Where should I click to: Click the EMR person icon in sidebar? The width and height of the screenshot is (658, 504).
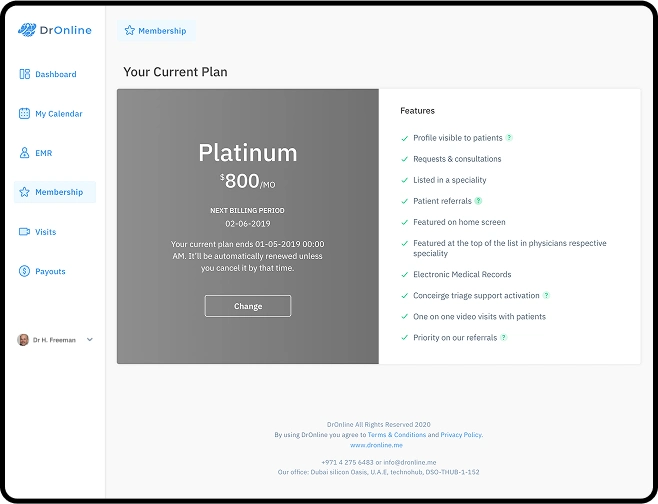24,153
